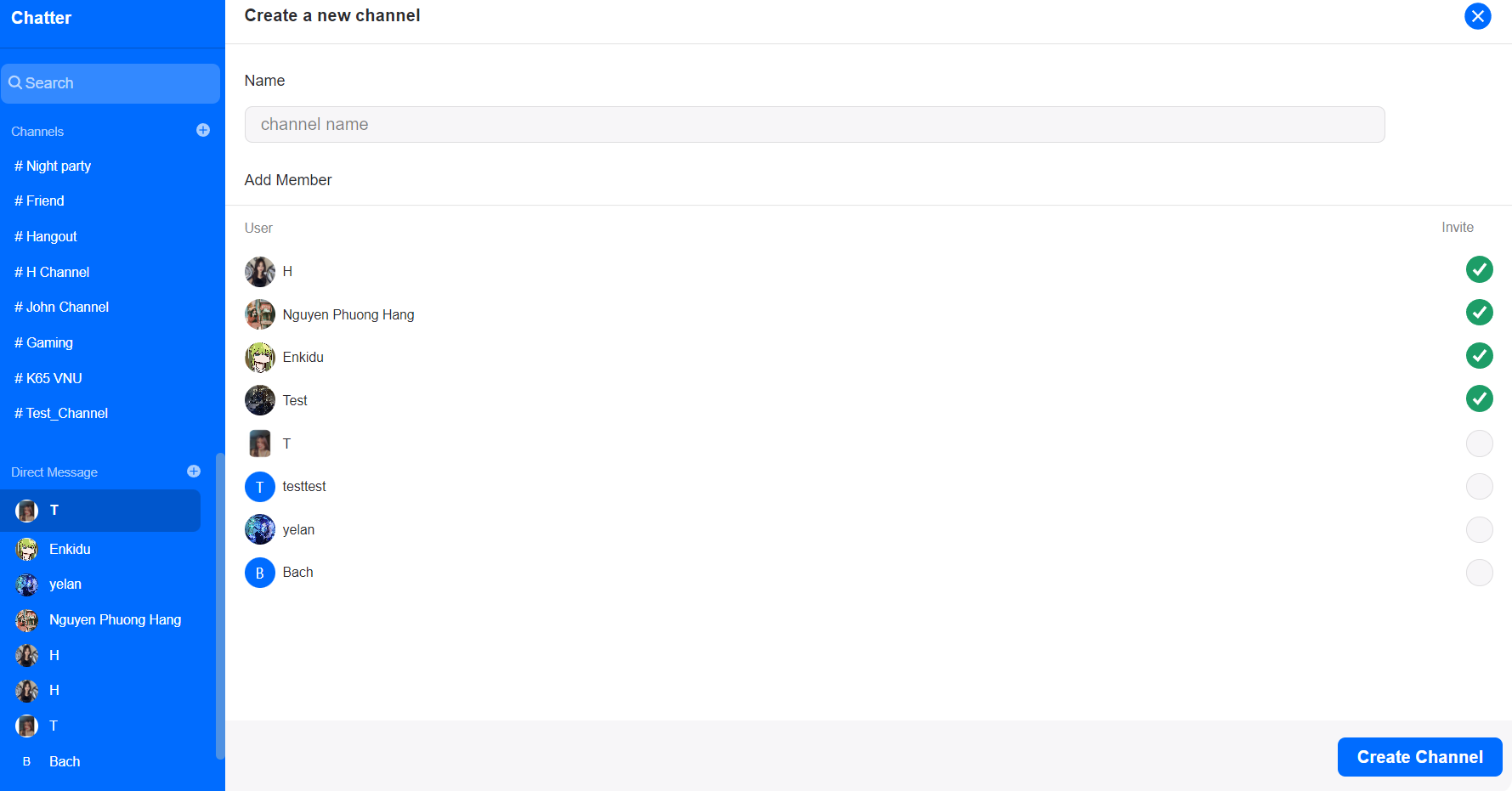The height and width of the screenshot is (791, 1512).
Task: Select the Night party channel
Action: point(52,166)
